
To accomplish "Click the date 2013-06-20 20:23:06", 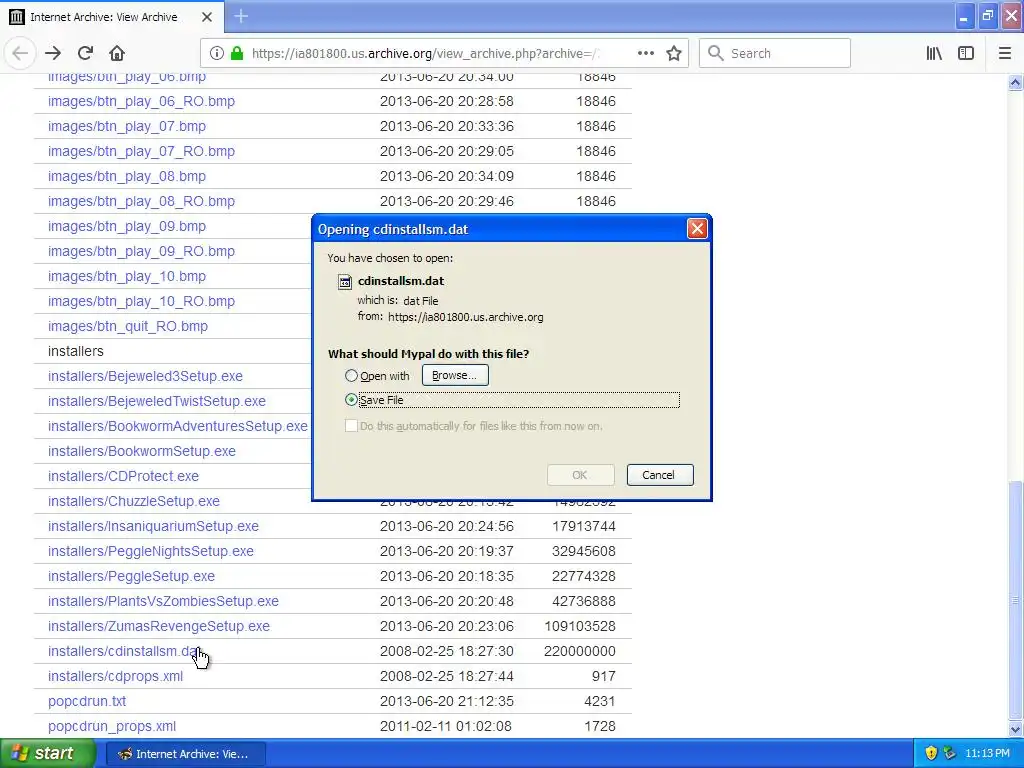I will pos(447,626).
